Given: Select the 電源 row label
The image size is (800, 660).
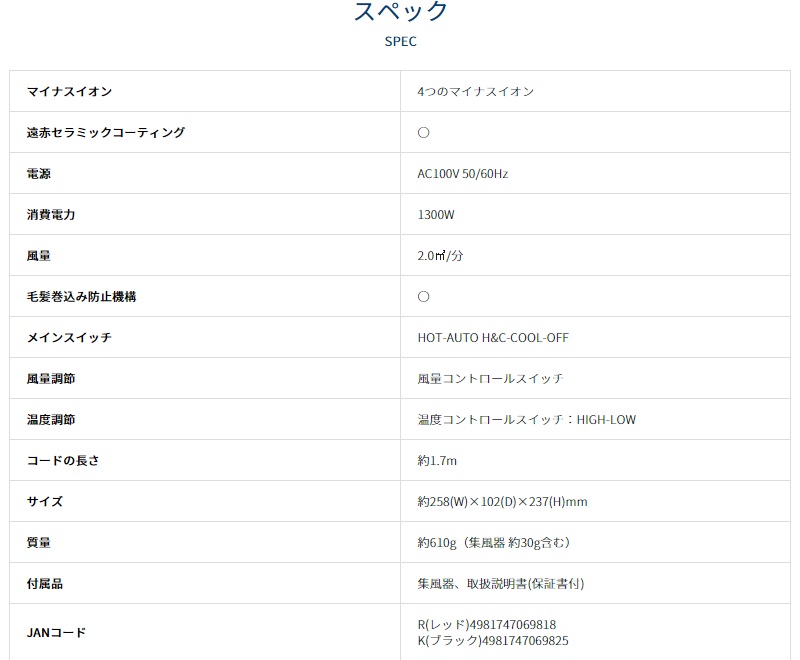Looking at the screenshot, I should (x=37, y=173).
